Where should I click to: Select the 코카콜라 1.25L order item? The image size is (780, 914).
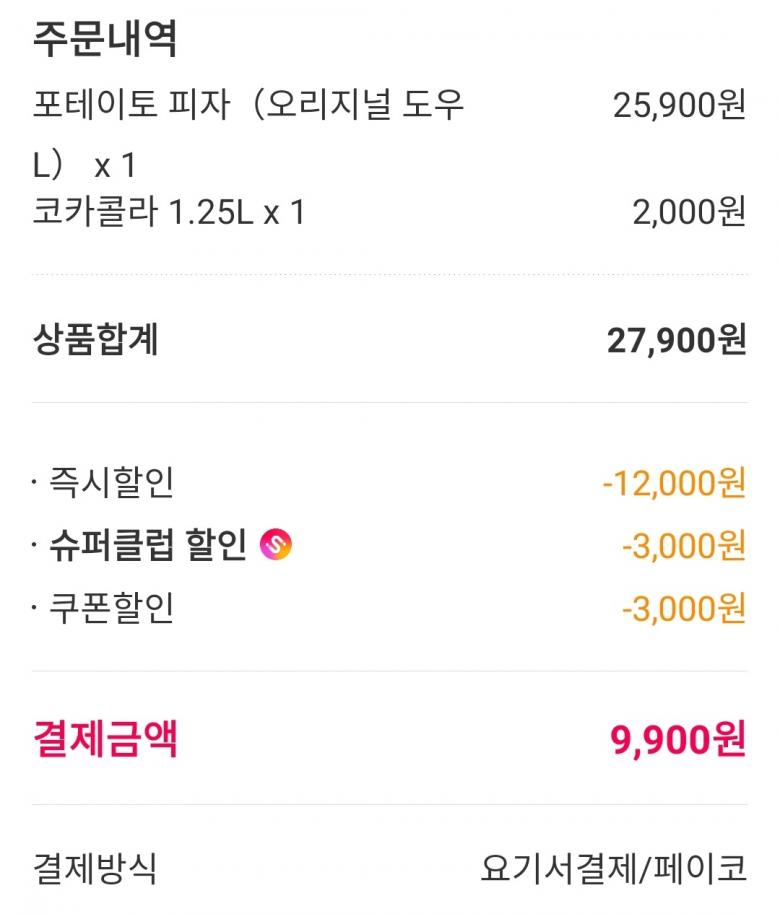coord(168,212)
